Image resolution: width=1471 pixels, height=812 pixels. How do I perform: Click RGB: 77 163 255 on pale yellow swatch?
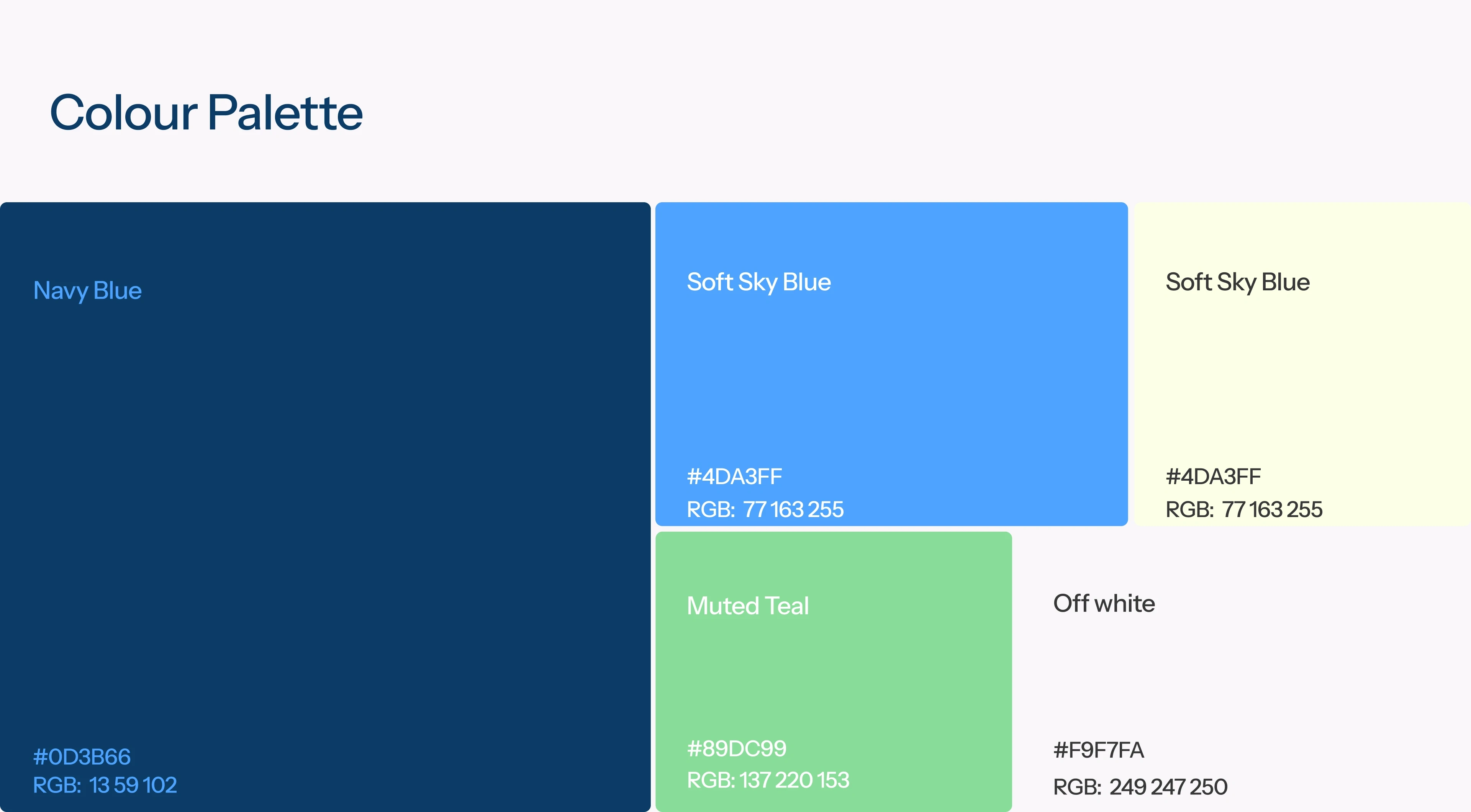1244,509
